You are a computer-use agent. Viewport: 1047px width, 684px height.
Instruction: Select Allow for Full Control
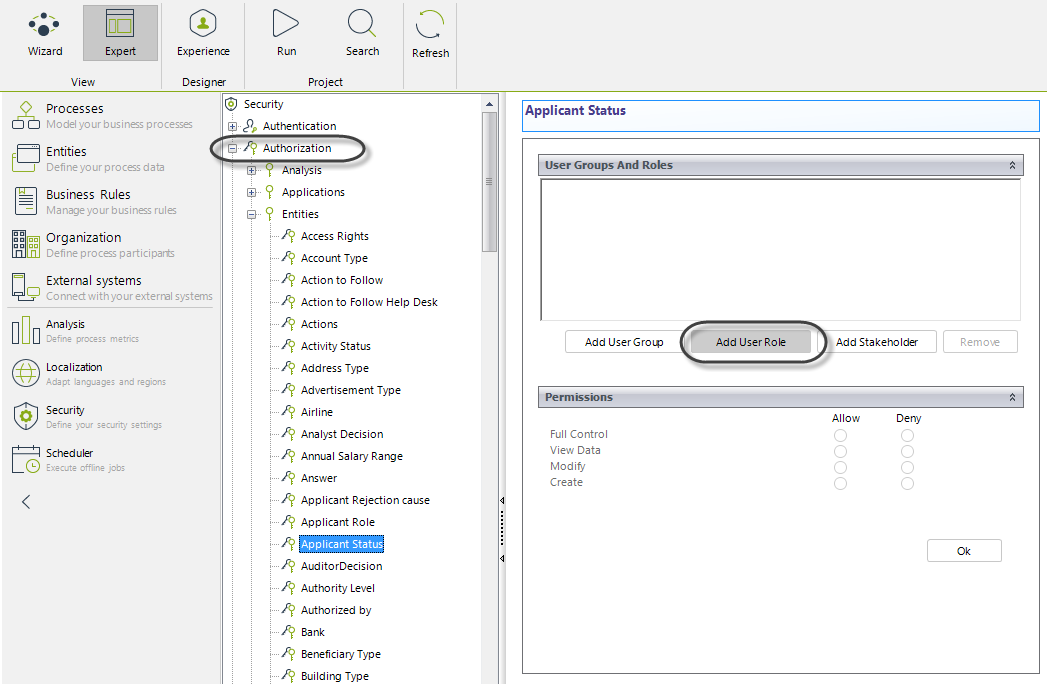point(840,435)
